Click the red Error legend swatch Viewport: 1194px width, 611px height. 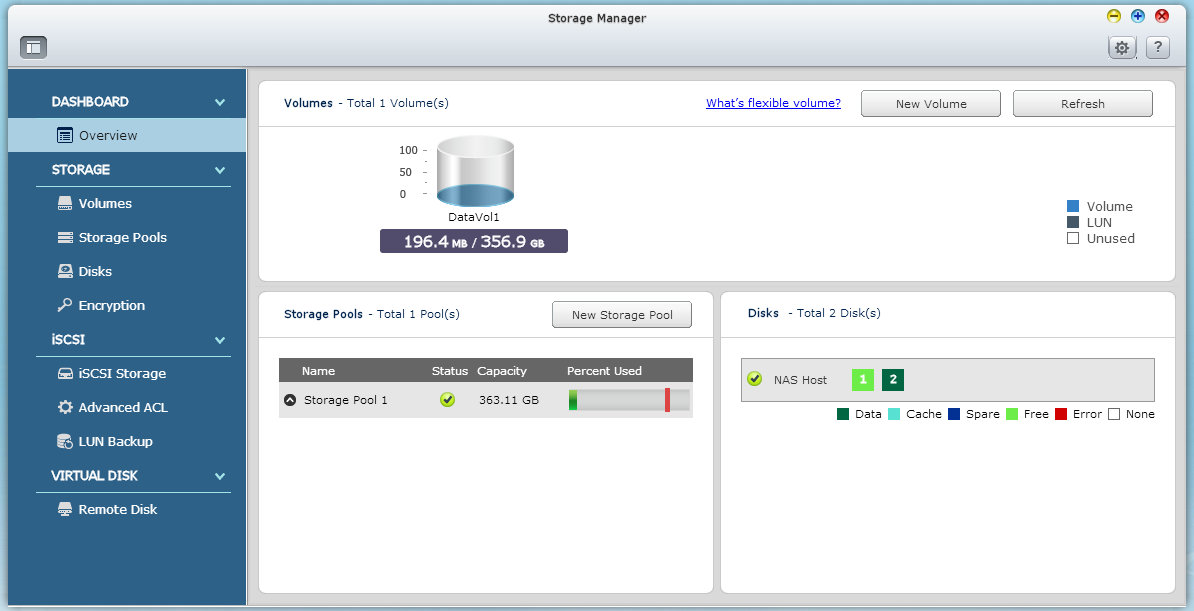(1061, 414)
